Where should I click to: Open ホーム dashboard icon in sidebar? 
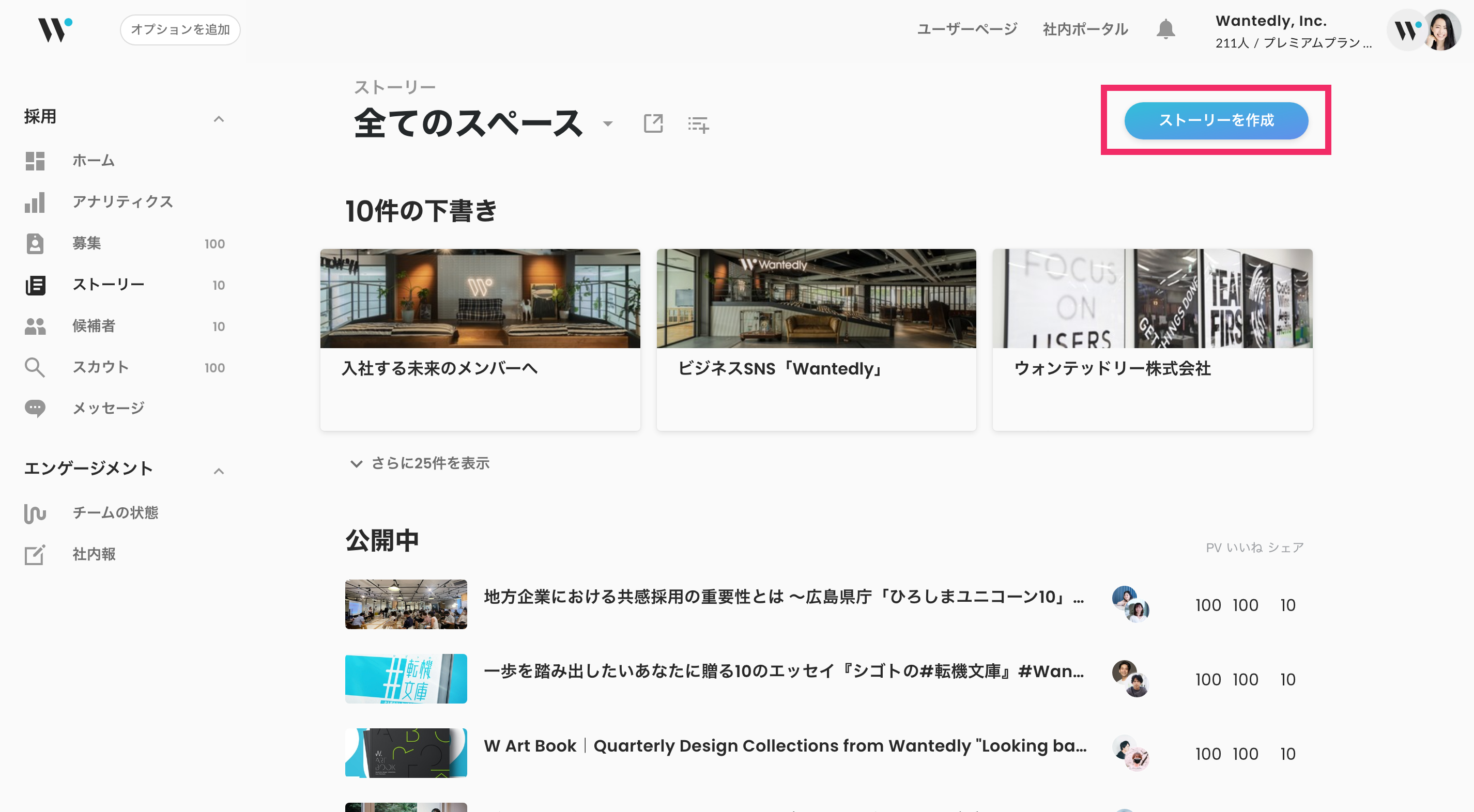tap(35, 161)
